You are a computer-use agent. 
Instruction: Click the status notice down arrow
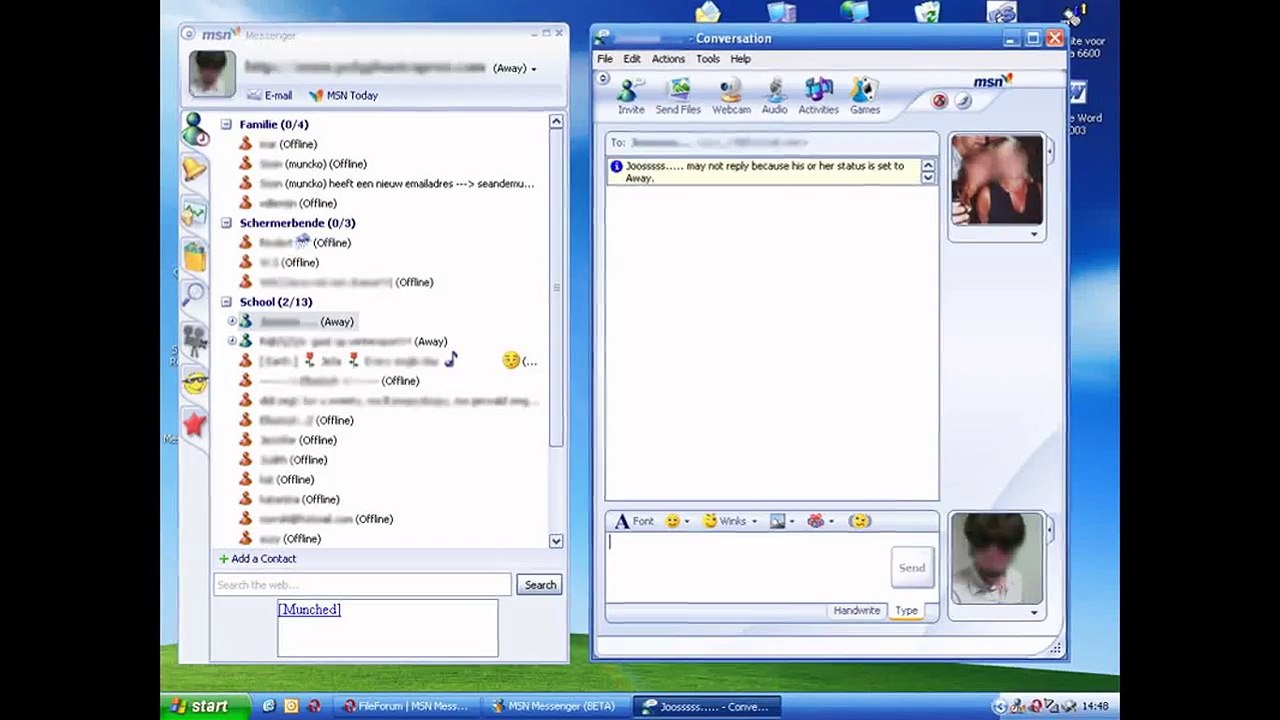tap(928, 178)
